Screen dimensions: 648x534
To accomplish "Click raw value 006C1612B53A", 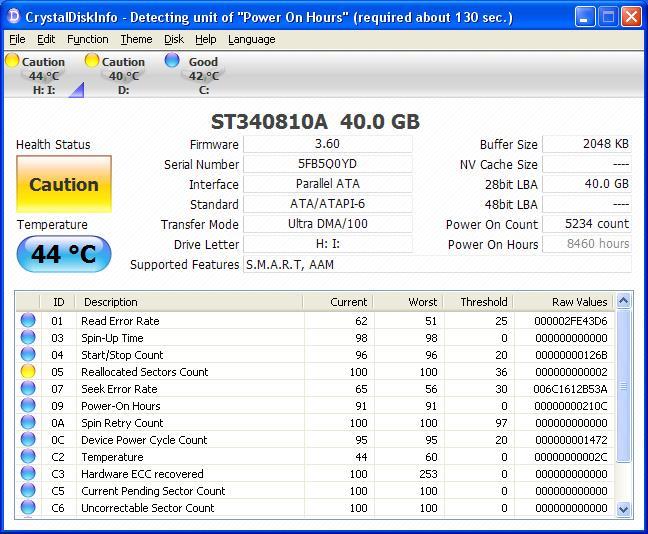I will click(570, 389).
